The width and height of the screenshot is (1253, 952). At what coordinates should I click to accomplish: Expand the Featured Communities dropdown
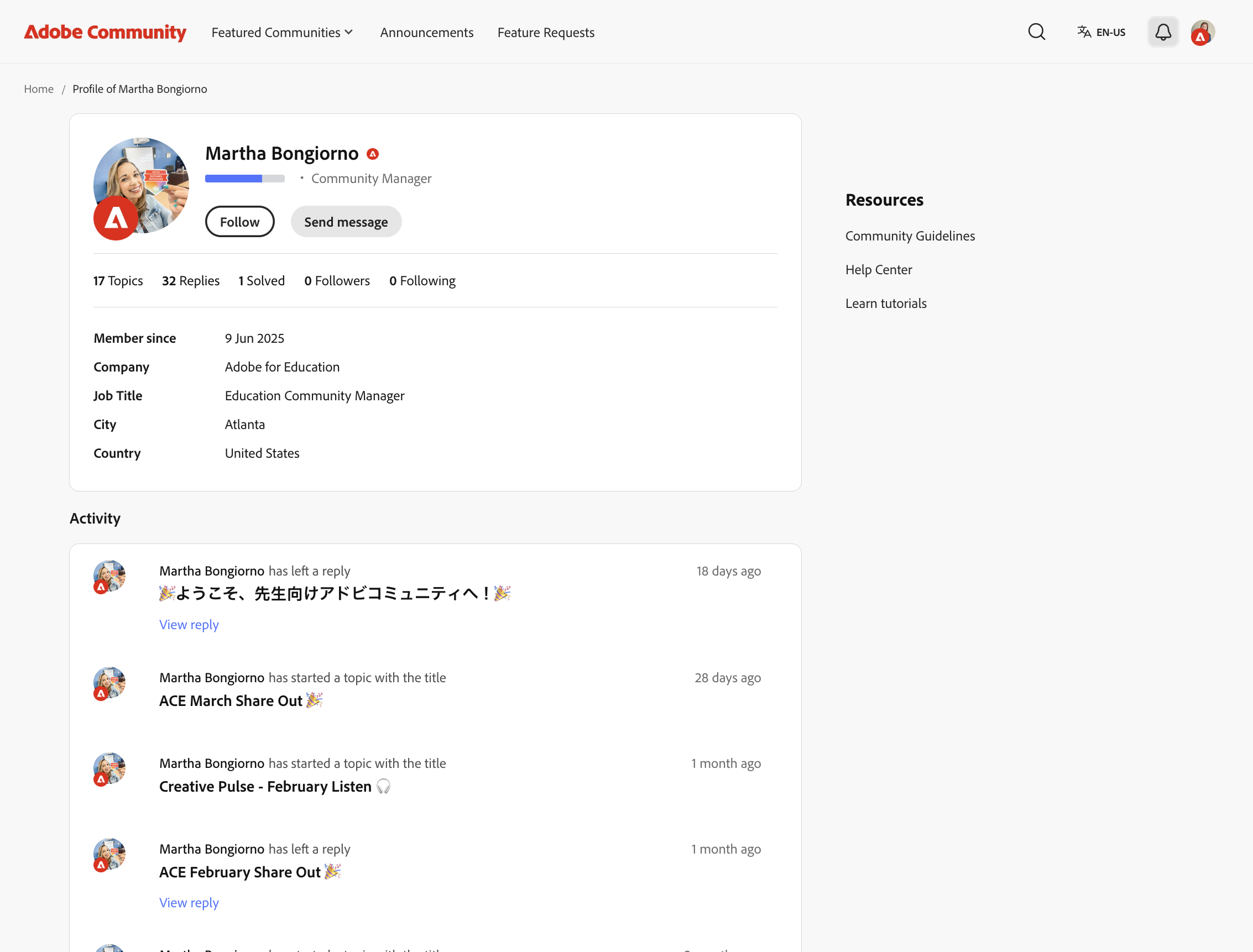(x=282, y=32)
